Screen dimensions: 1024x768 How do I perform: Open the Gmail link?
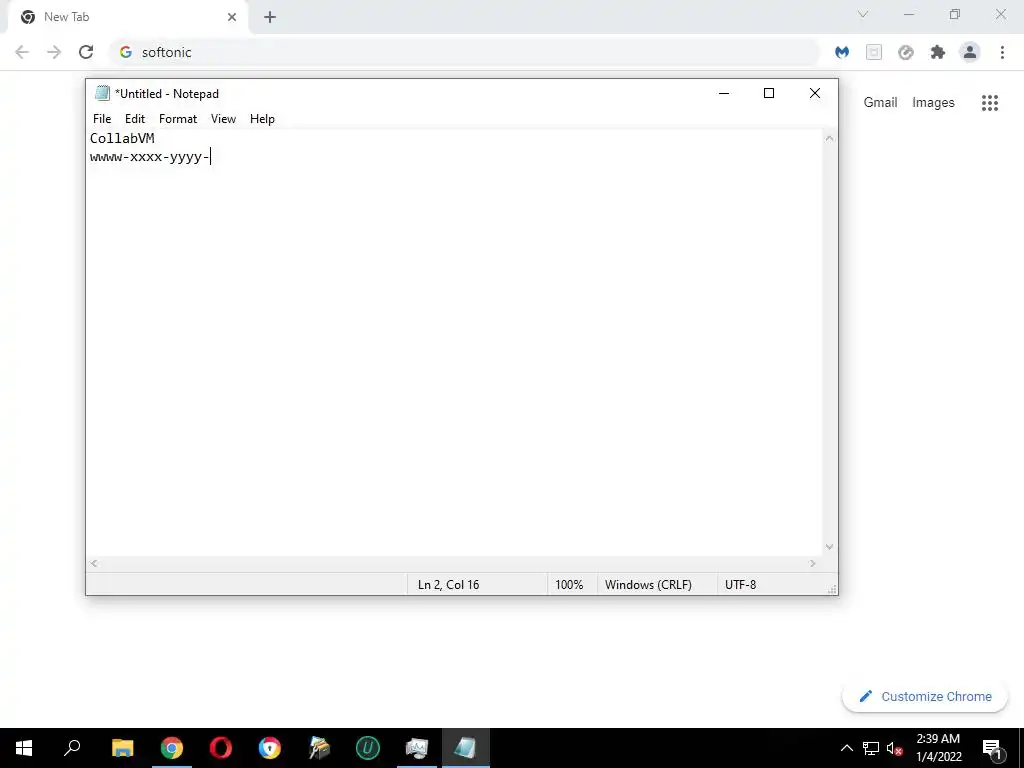pyautogui.click(x=880, y=103)
